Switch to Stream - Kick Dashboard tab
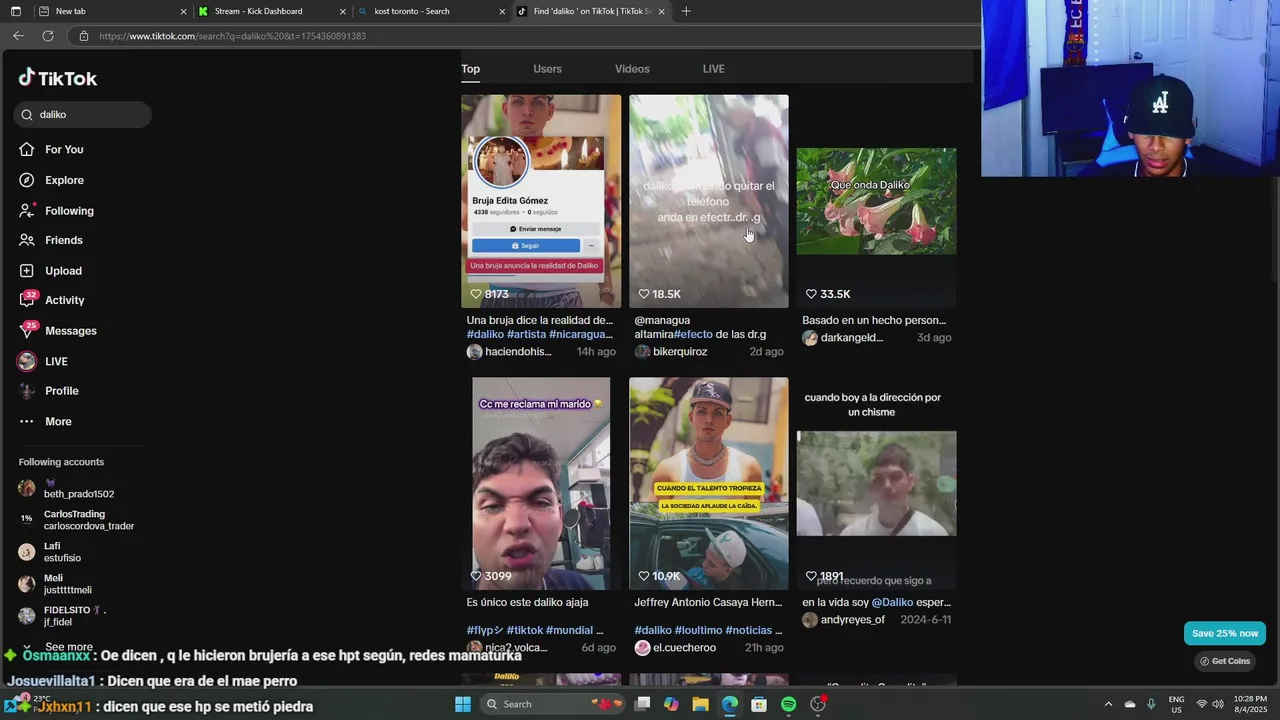 [x=271, y=11]
